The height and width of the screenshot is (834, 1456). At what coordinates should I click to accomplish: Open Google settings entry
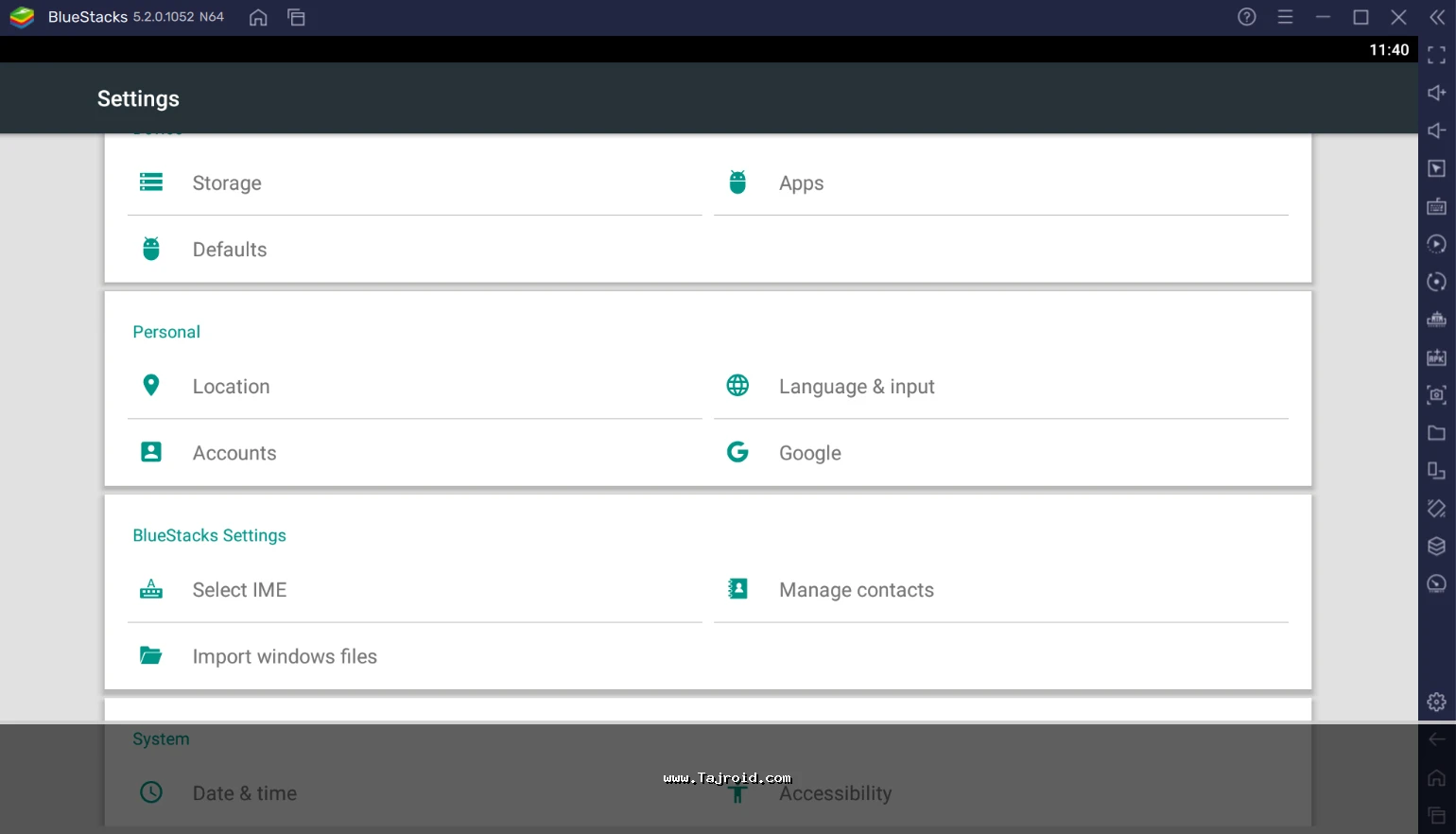[x=809, y=453]
